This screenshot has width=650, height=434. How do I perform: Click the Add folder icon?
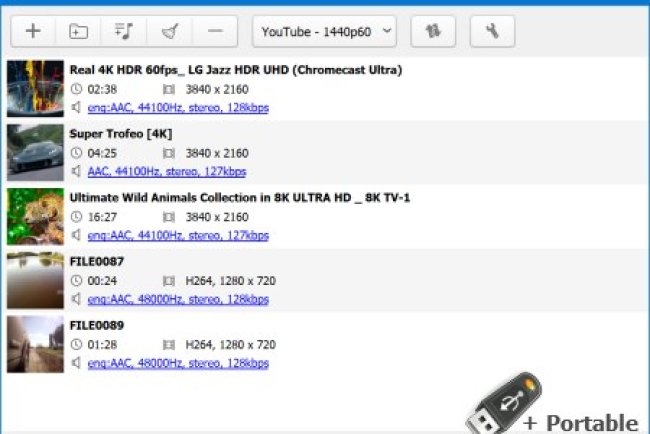point(78,31)
